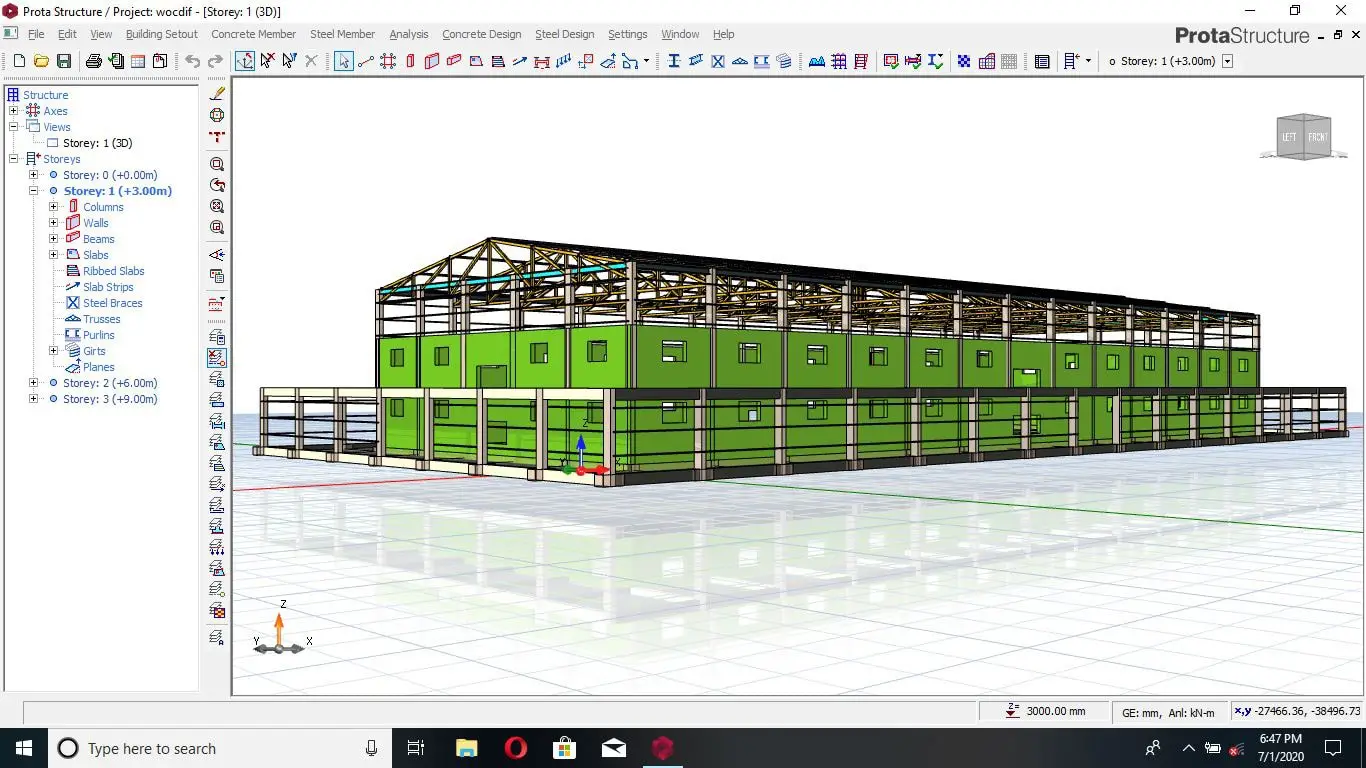1366x768 pixels.
Task: Click the Print icon in the toolbar
Action: tap(94, 61)
